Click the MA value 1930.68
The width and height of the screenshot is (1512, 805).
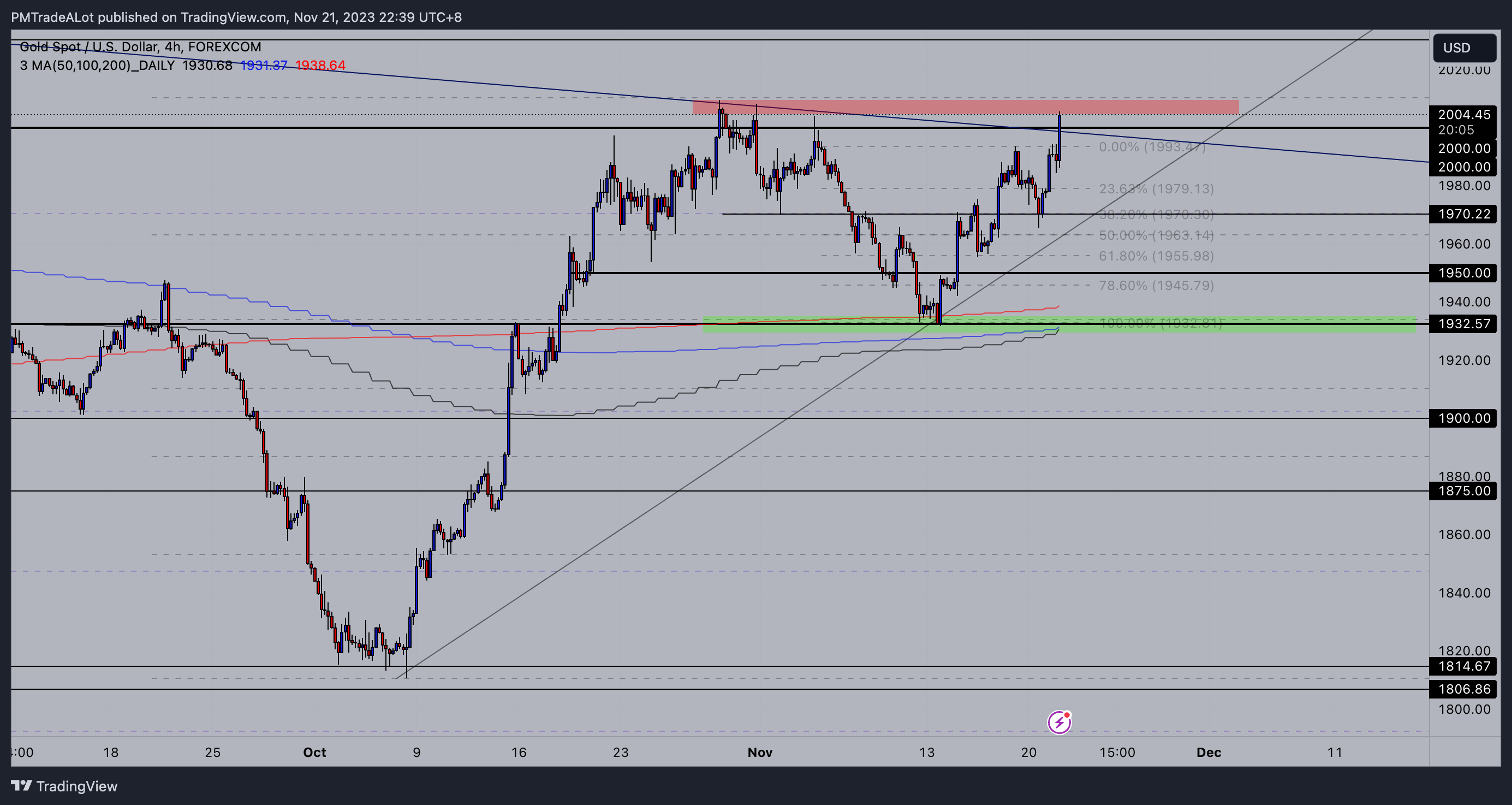coord(207,65)
